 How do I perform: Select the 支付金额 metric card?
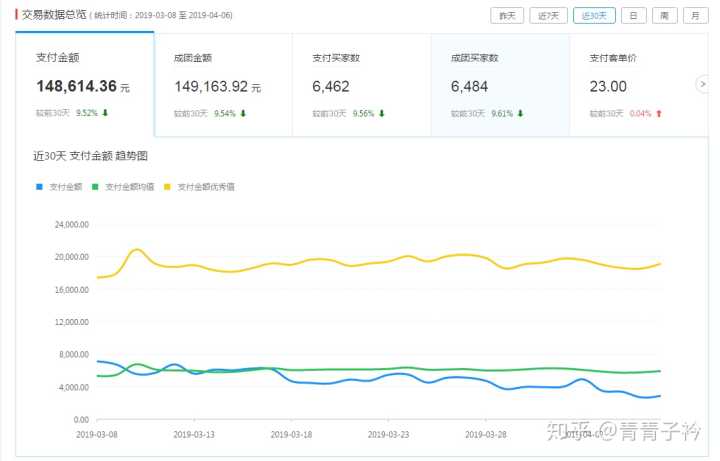pos(85,84)
